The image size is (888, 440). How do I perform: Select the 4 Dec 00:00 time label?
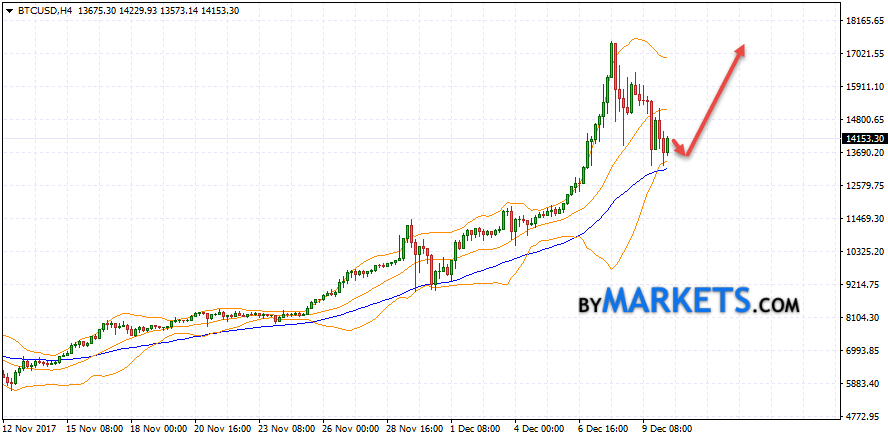[x=538, y=428]
